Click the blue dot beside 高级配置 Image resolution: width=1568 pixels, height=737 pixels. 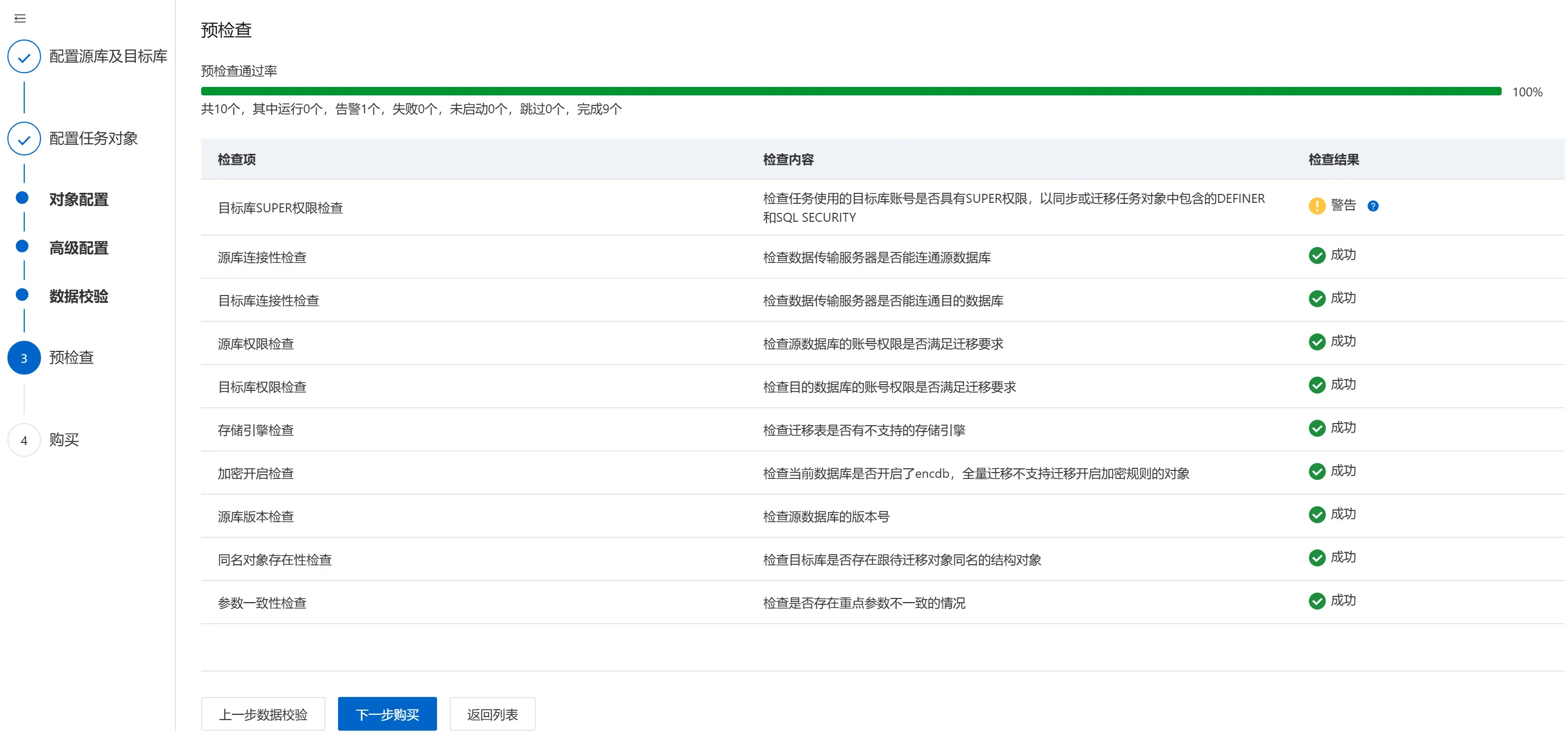[22, 246]
